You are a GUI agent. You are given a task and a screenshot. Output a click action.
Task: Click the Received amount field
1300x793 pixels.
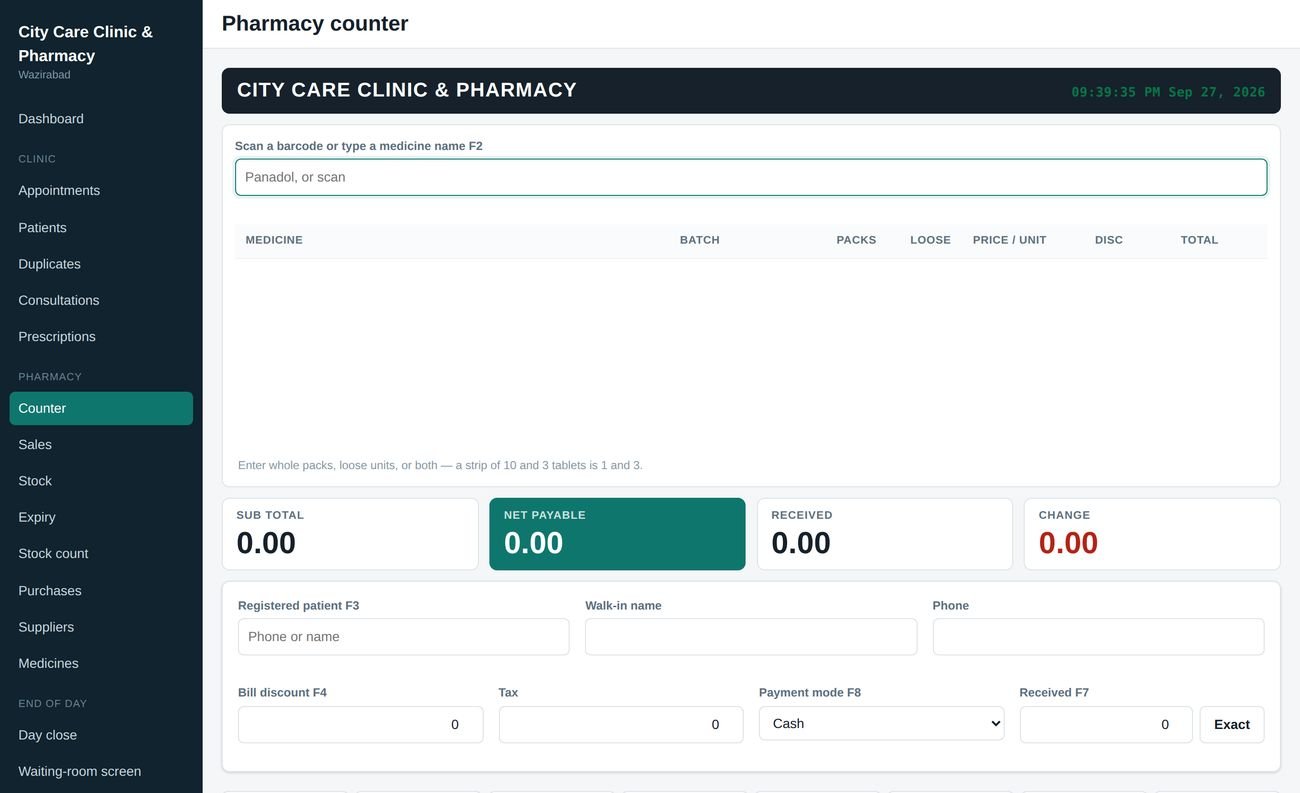(1106, 725)
